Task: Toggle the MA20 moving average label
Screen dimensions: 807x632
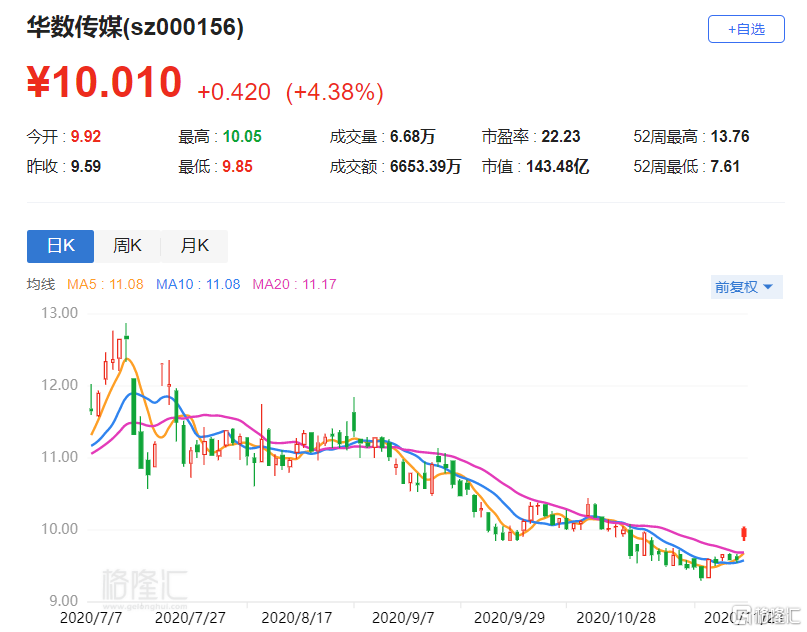Action: click(294, 285)
